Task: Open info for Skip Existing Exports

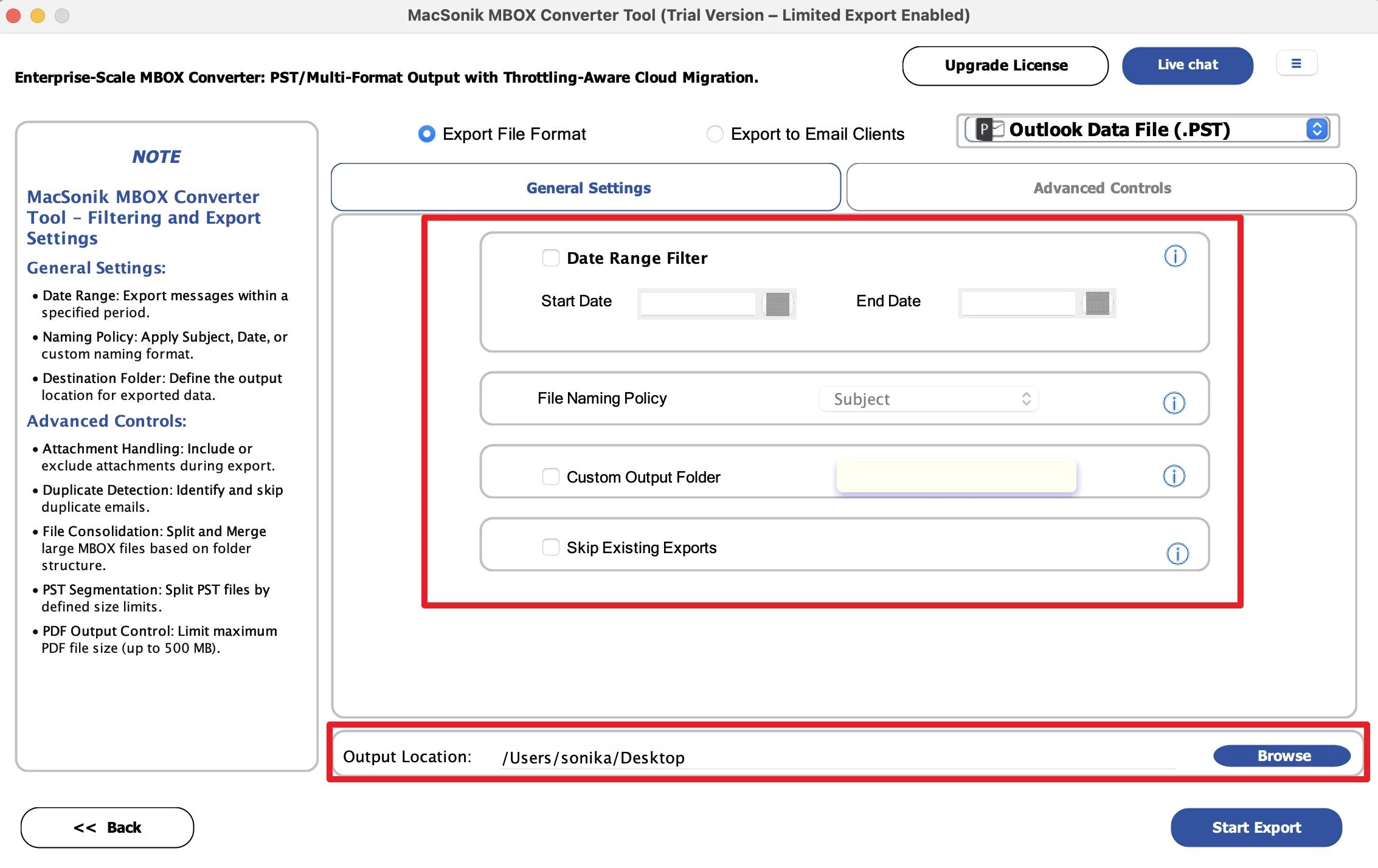Action: (x=1177, y=553)
